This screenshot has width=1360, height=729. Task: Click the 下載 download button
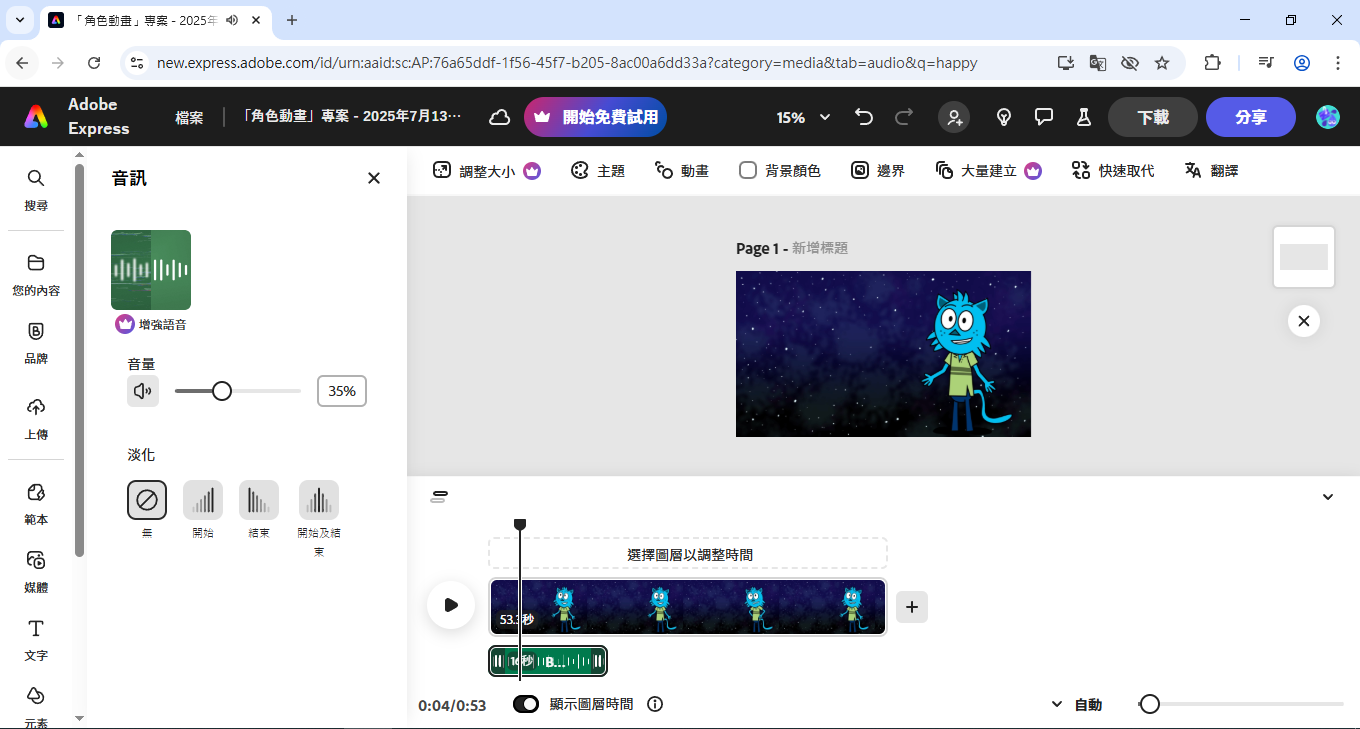click(x=1152, y=118)
